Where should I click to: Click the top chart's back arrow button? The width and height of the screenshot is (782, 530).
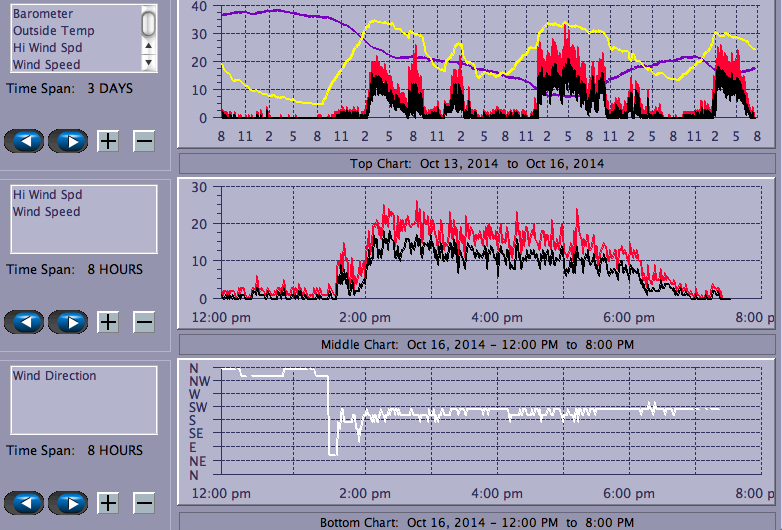[x=24, y=141]
